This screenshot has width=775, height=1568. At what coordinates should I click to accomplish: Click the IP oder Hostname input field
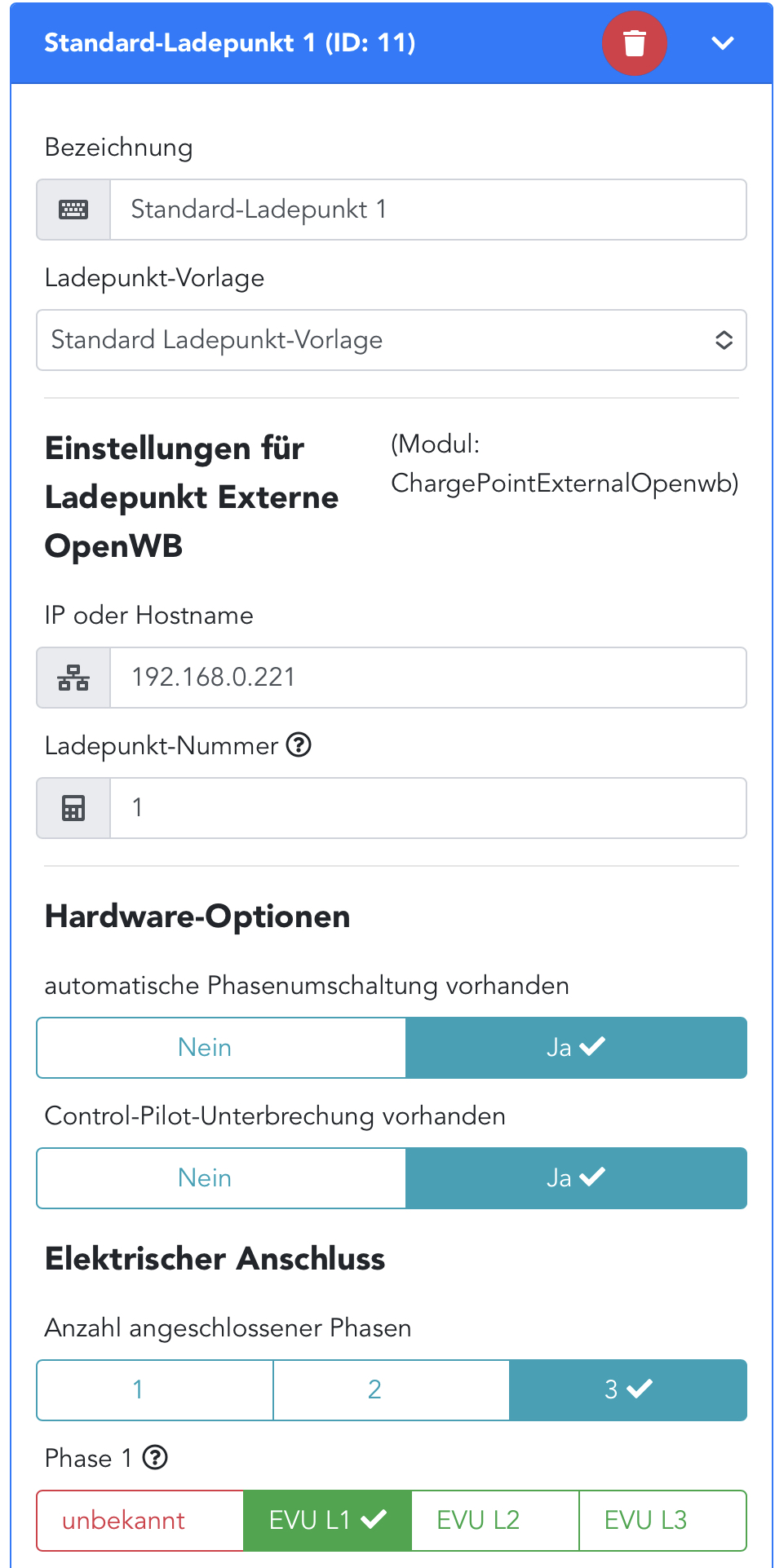pyautogui.click(x=427, y=678)
